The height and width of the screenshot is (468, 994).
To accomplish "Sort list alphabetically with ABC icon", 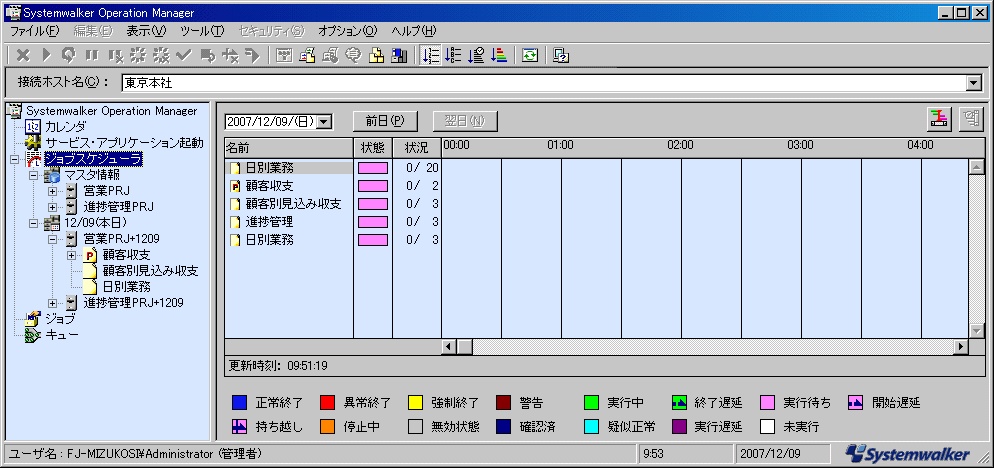I will pyautogui.click(x=453, y=56).
